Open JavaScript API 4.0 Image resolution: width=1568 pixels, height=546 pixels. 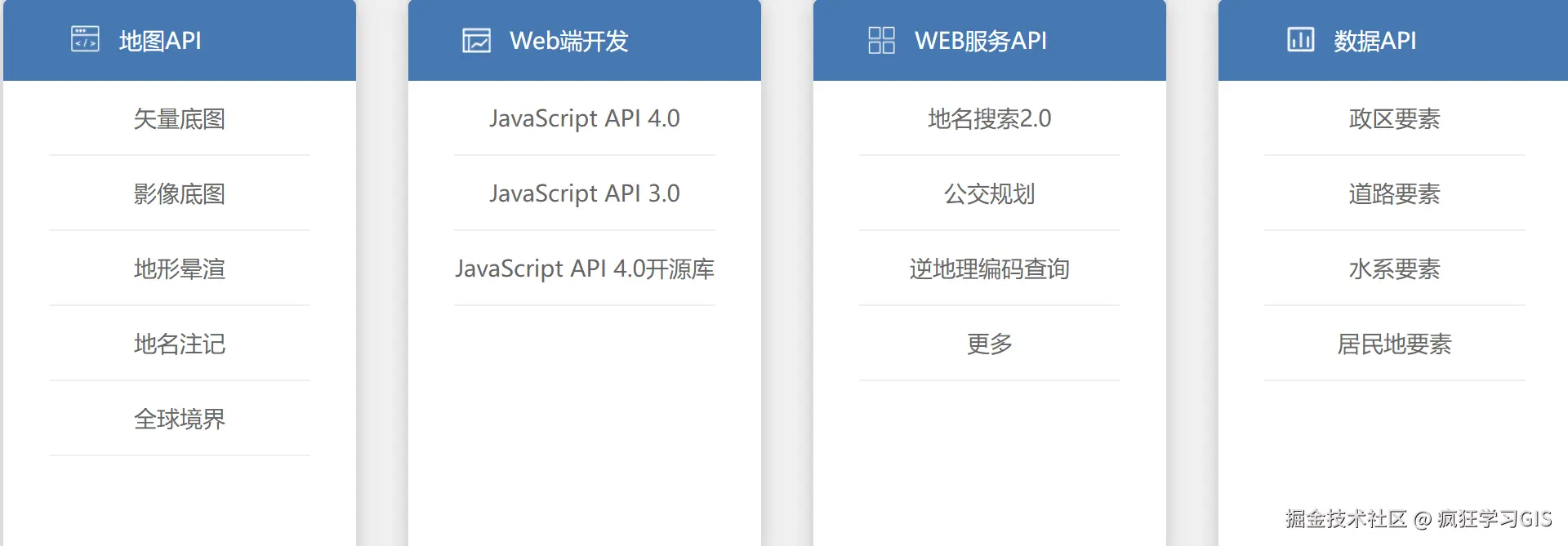[x=585, y=119]
